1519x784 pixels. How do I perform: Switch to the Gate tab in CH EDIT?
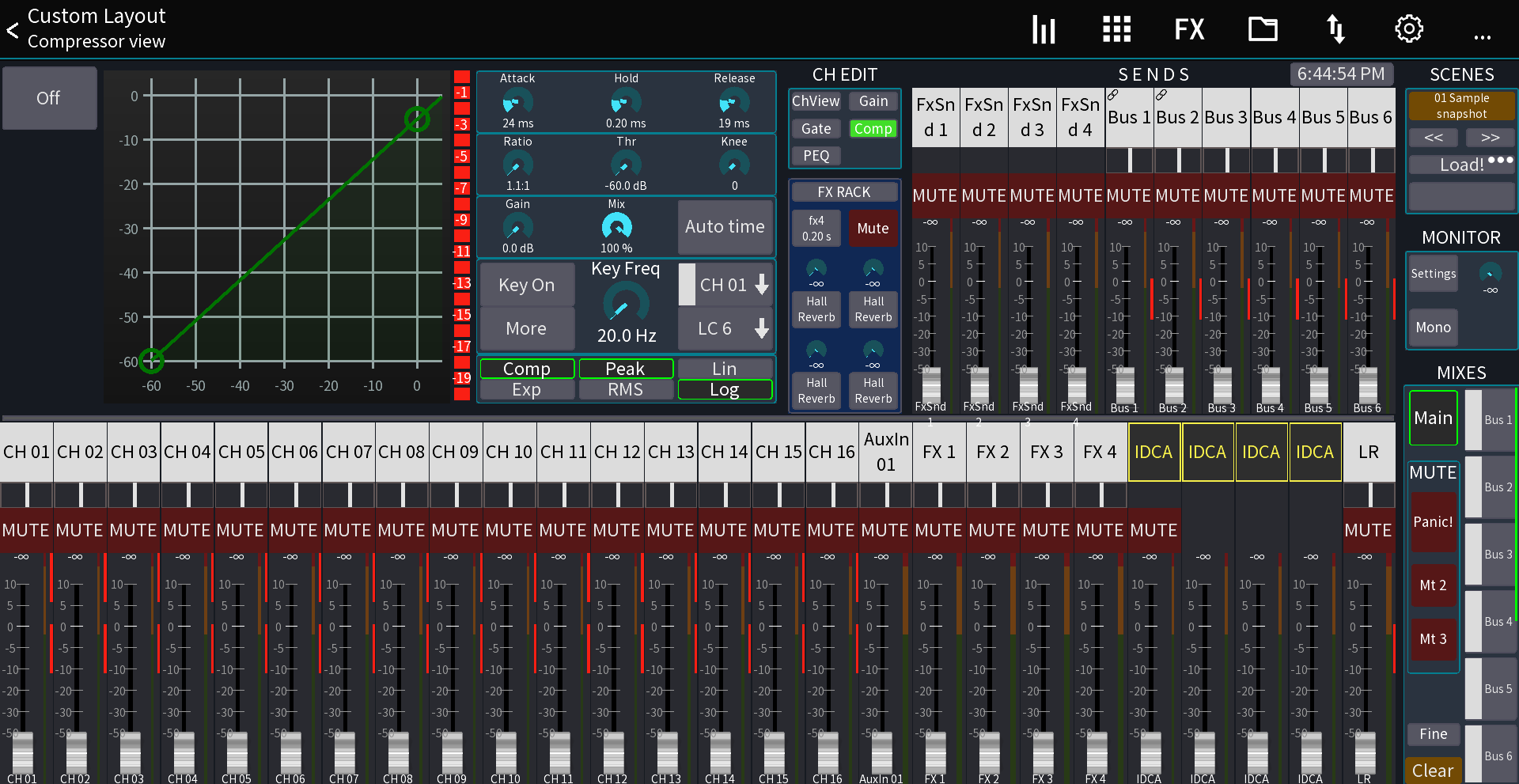pos(816,128)
